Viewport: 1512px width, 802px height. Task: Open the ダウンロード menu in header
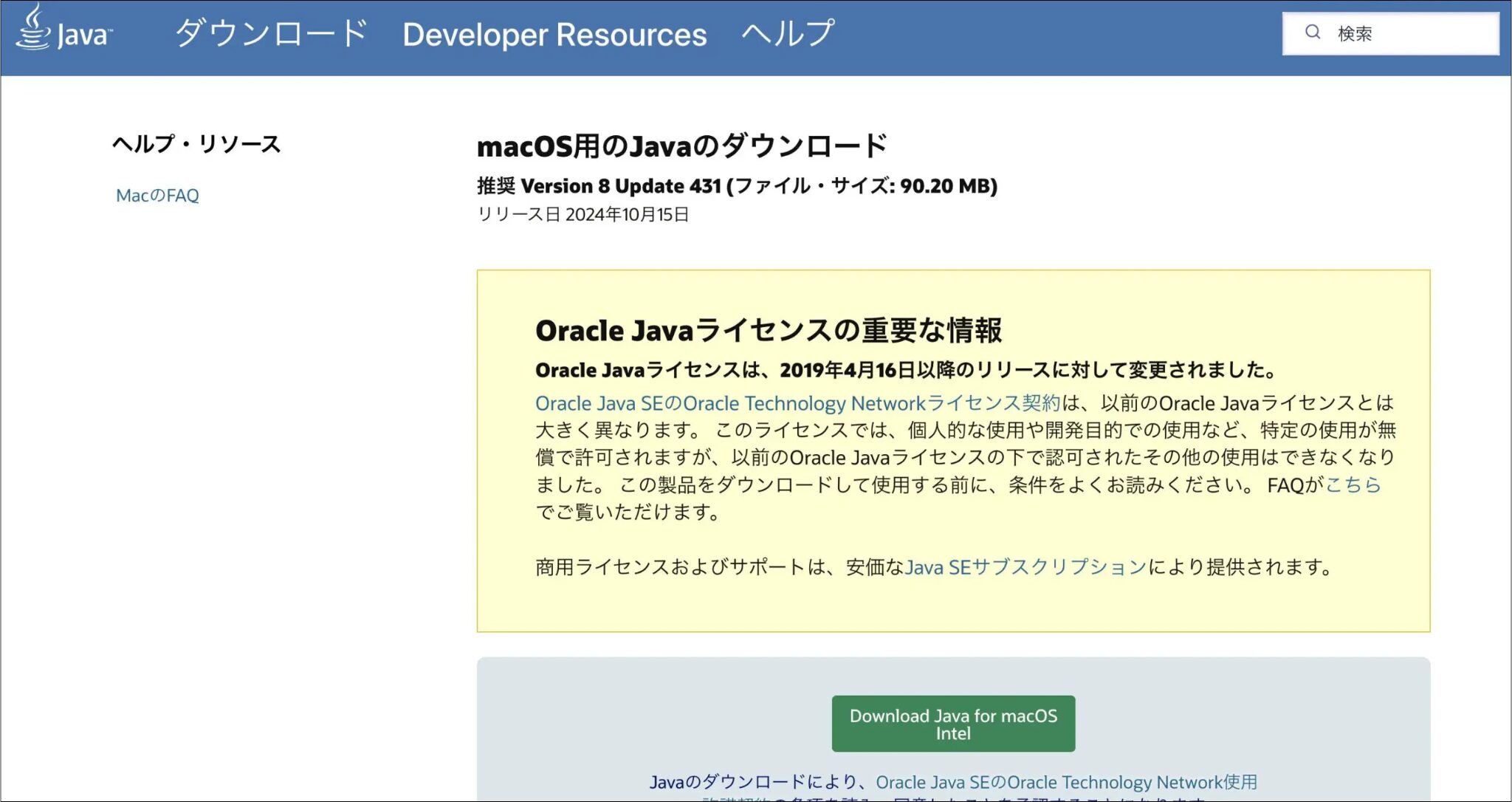[x=271, y=34]
